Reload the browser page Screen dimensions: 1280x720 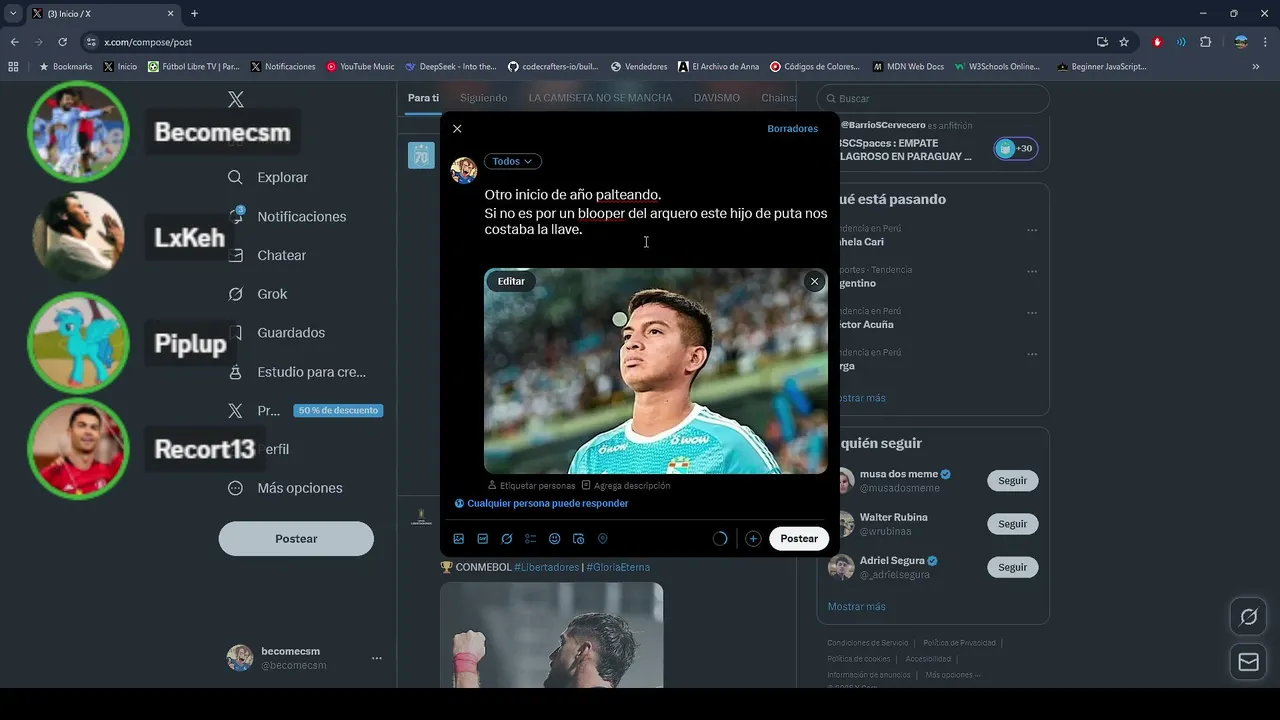[x=62, y=42]
